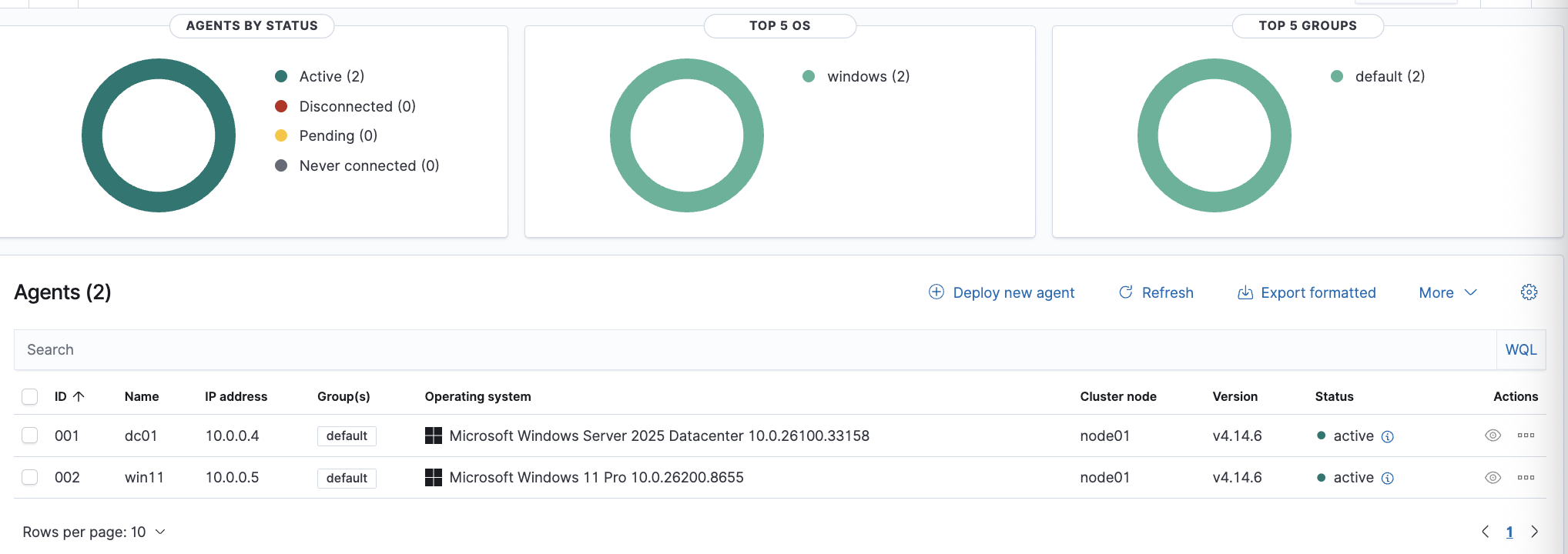Click agent name dc01
Viewport: 1568px width, 554px height.
click(141, 436)
